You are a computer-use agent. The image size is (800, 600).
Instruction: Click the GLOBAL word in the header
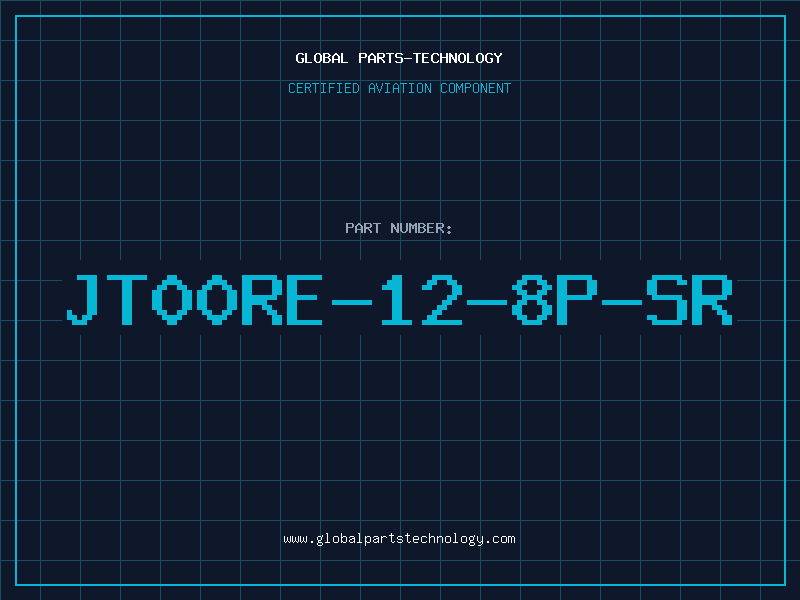pos(321,58)
